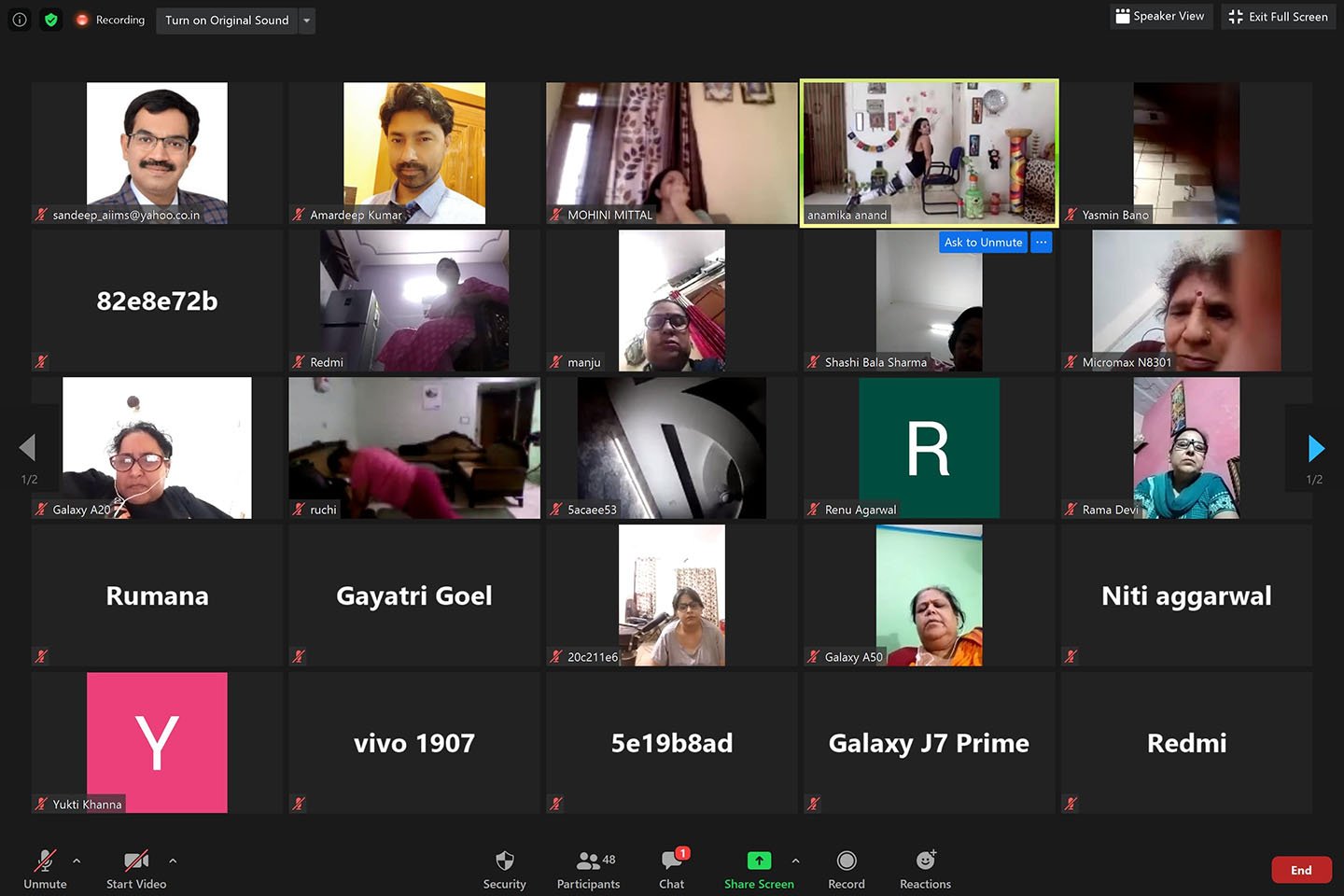Click the green encryption shield icon

[51, 20]
